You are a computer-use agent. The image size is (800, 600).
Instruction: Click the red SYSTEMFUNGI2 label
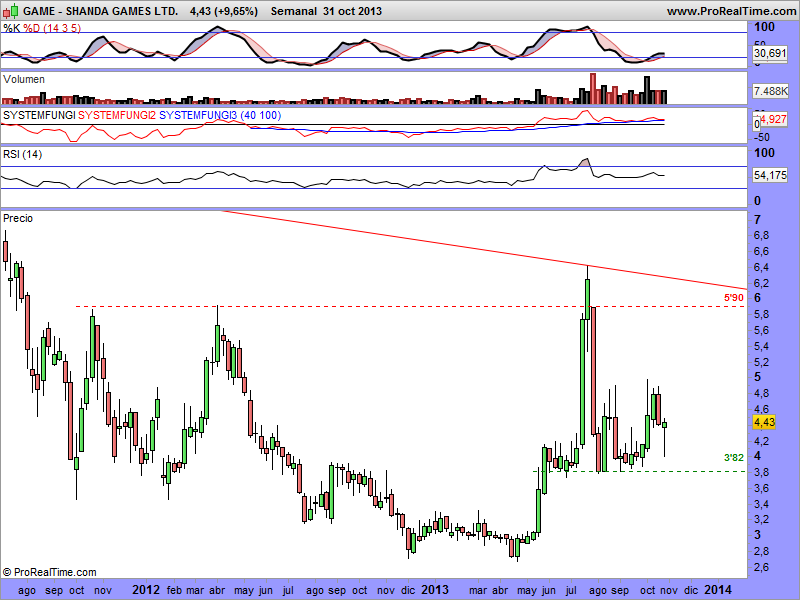pyautogui.click(x=117, y=115)
